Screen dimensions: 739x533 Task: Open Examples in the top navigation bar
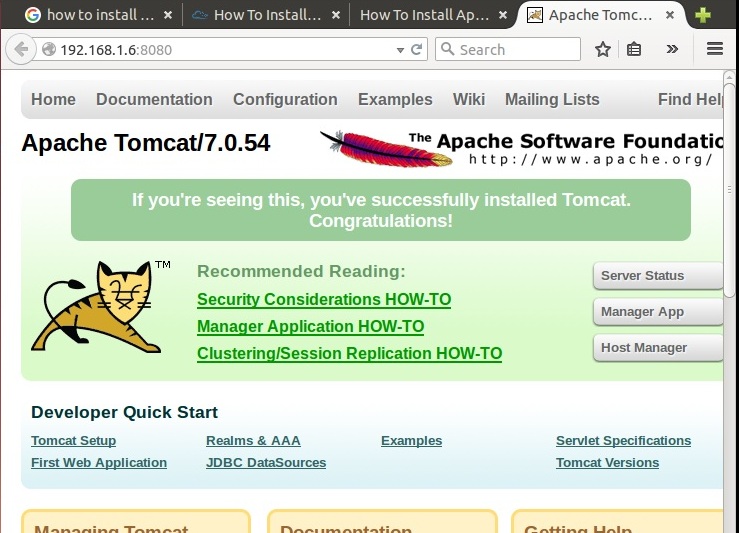point(395,99)
